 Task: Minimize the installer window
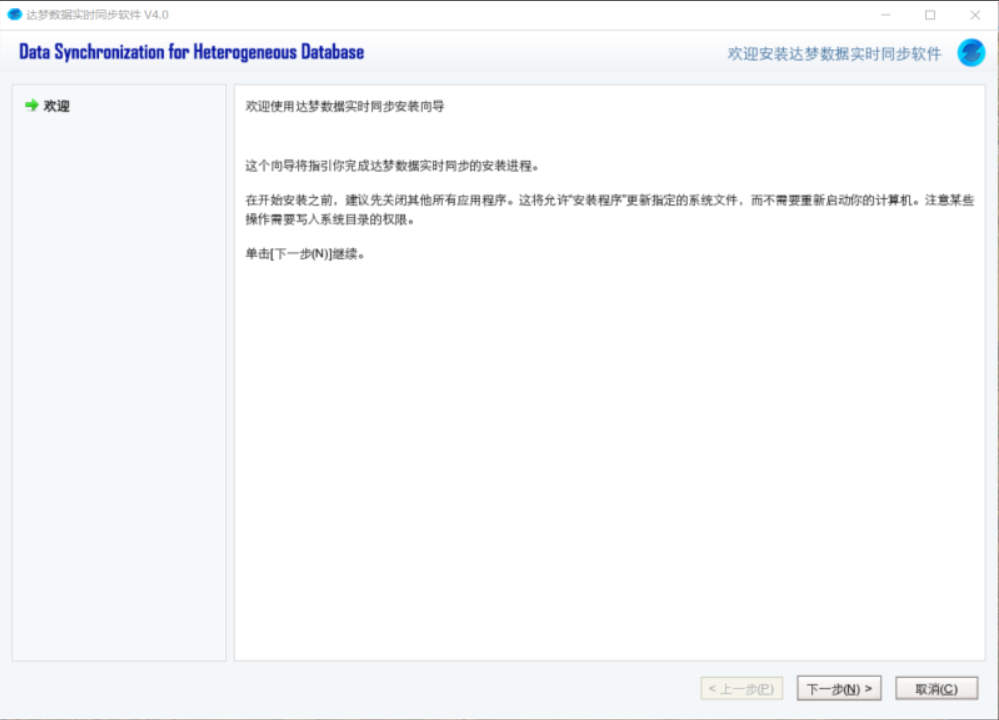[x=886, y=15]
